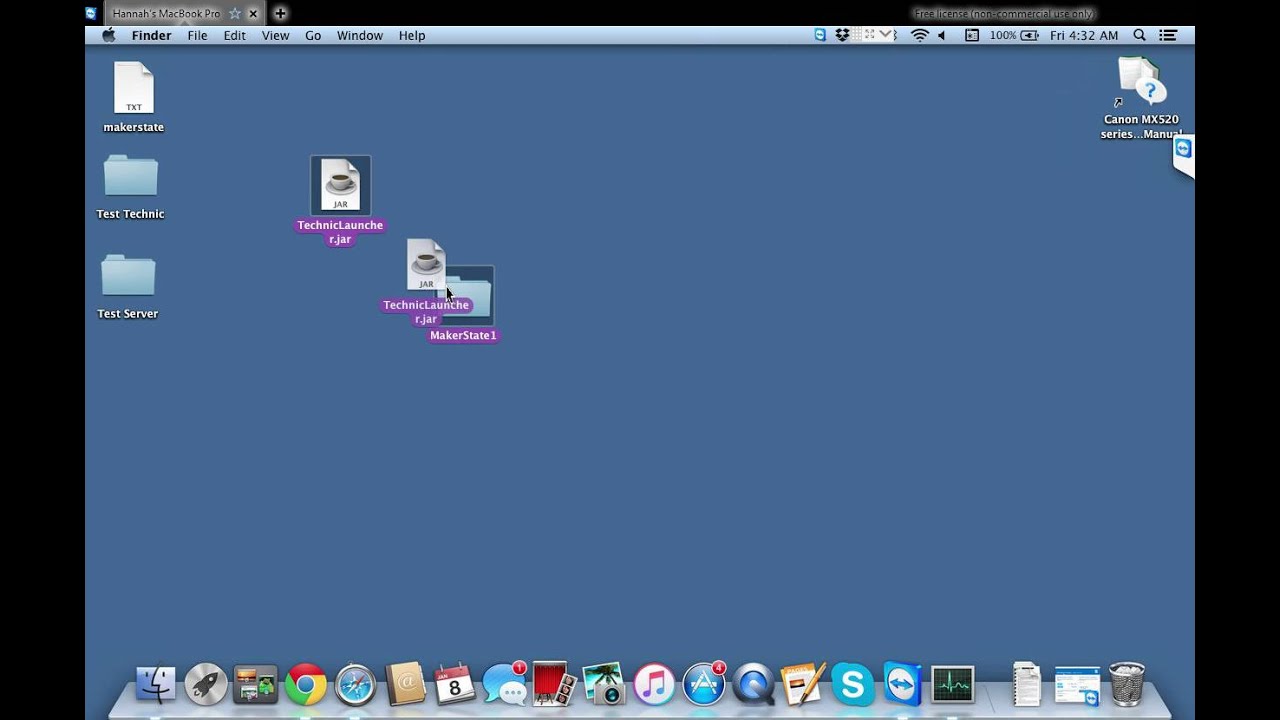Screen dimensions: 1280x720
Task: Open TeamViewer from the Dock
Action: 902,684
